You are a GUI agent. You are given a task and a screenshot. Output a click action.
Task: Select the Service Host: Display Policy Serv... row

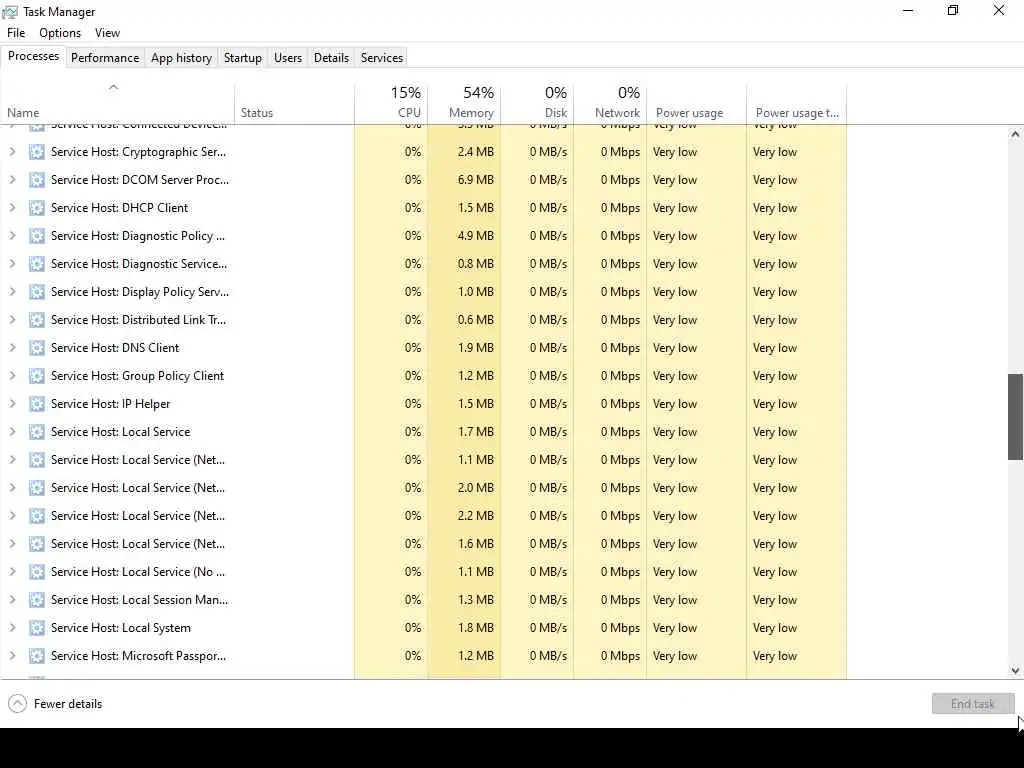click(423, 292)
